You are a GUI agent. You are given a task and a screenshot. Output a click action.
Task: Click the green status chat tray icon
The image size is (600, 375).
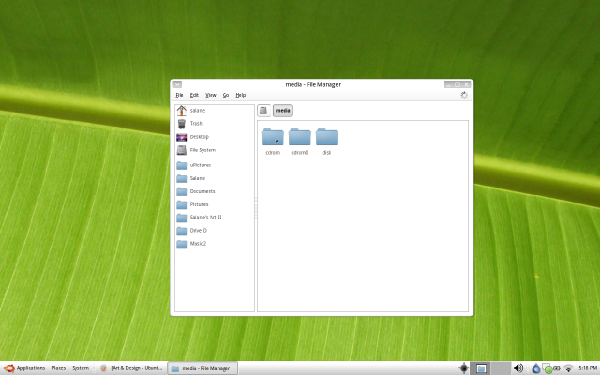pyautogui.click(x=548, y=368)
